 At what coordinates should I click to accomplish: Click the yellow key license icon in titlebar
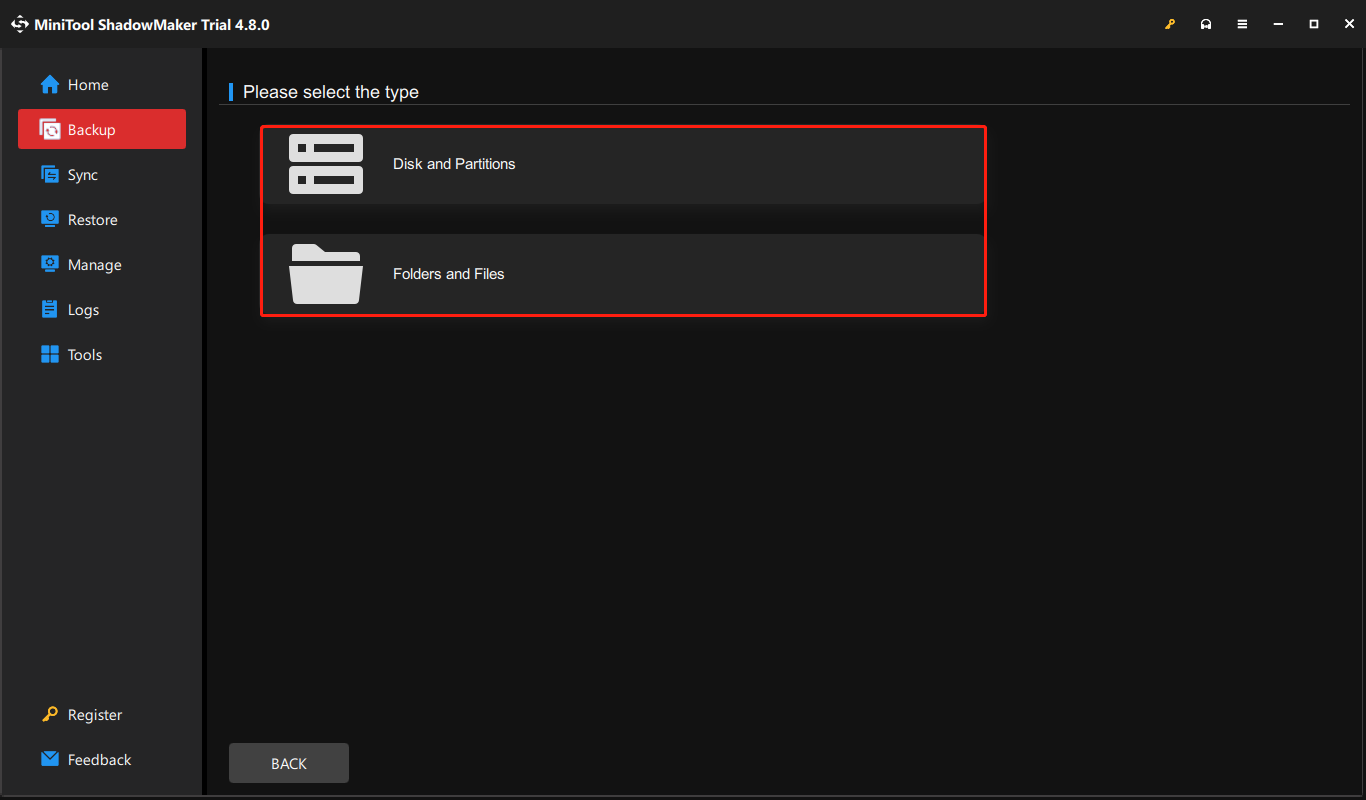click(1170, 23)
